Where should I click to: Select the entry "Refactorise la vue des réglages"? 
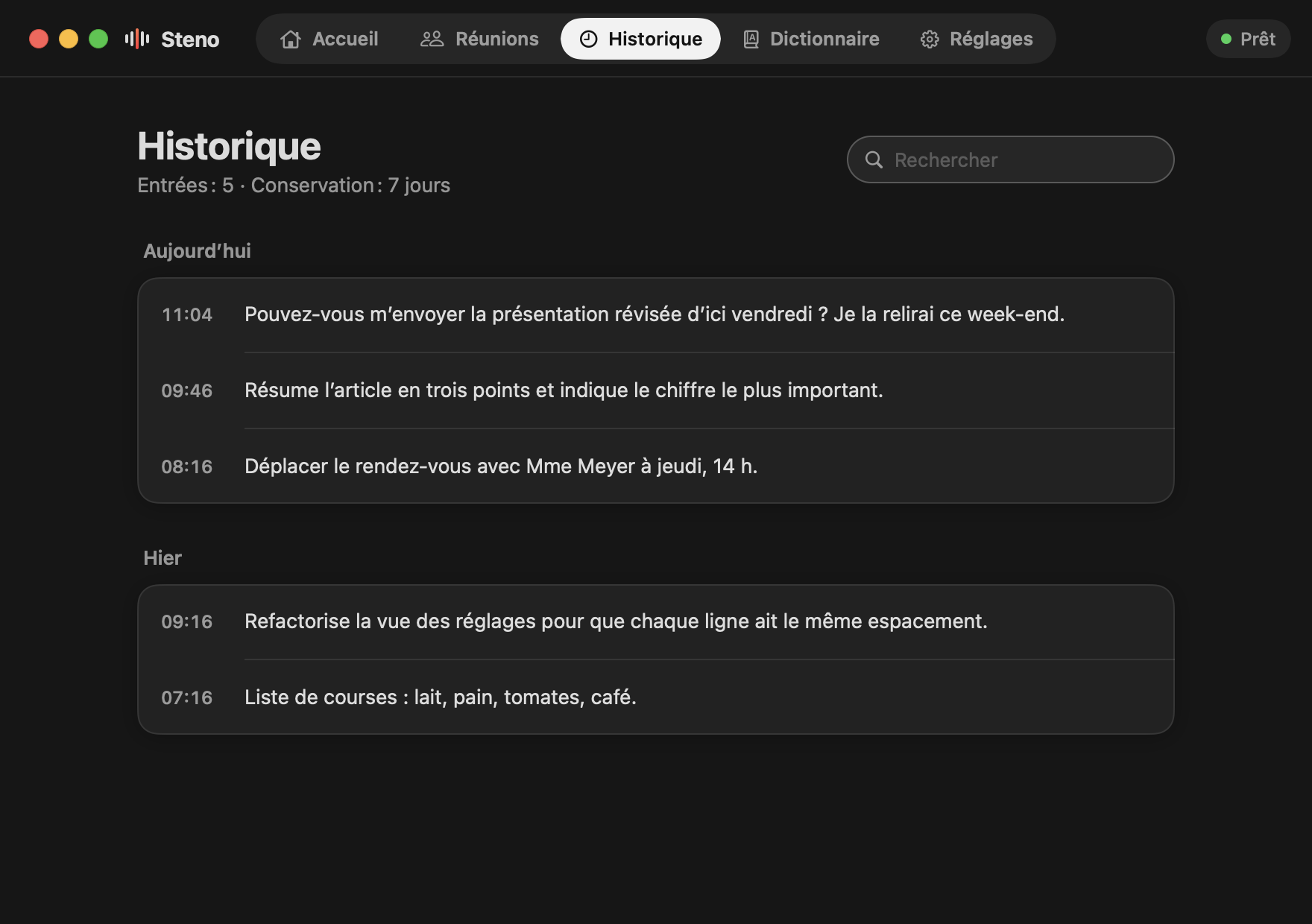pyautogui.click(x=656, y=621)
